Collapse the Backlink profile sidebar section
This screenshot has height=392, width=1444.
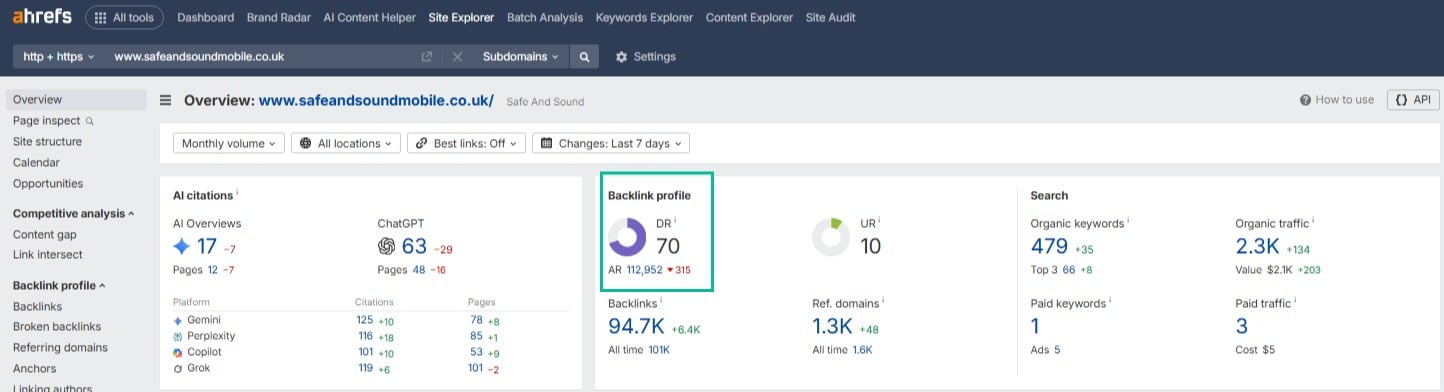(x=59, y=285)
